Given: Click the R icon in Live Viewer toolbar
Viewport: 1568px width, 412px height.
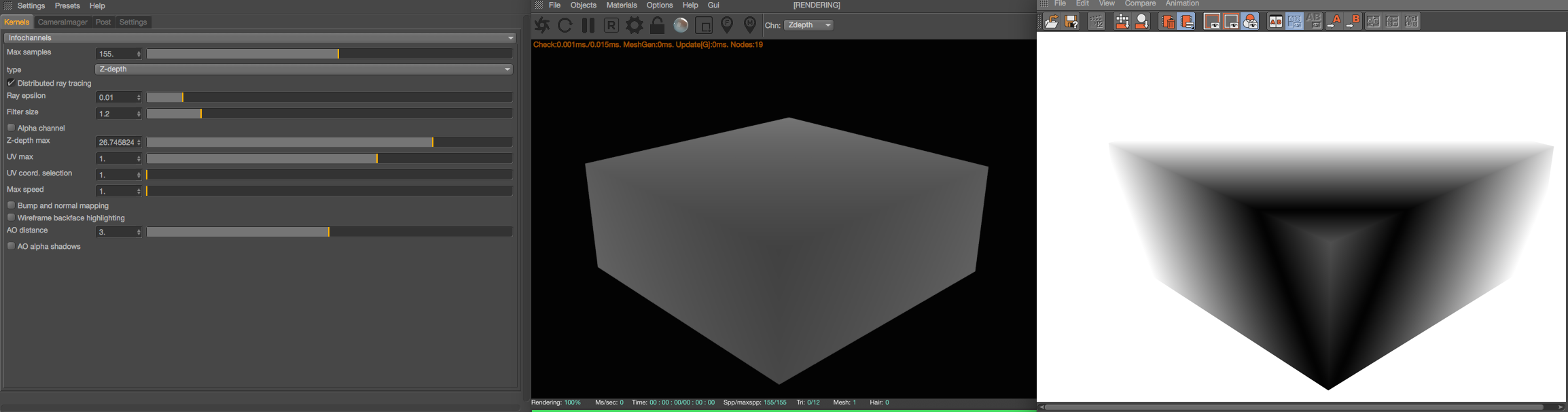Looking at the screenshot, I should point(611,25).
